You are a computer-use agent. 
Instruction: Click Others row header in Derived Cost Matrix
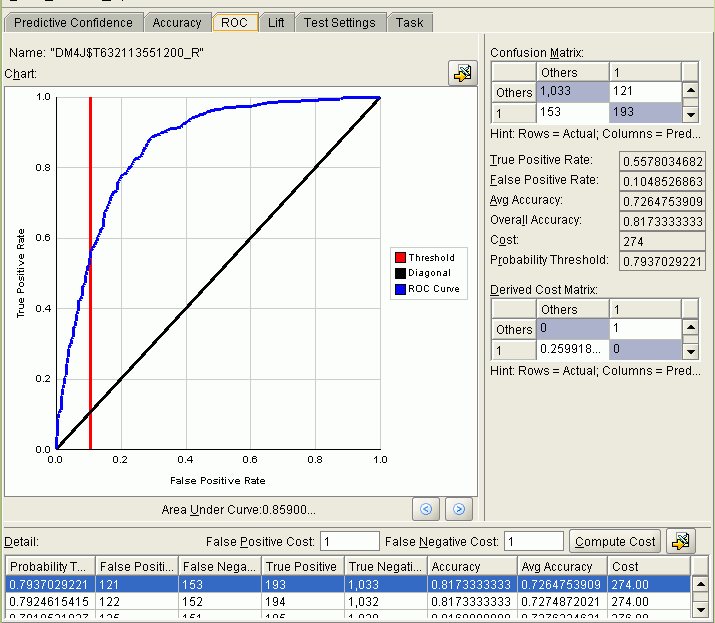[514, 329]
